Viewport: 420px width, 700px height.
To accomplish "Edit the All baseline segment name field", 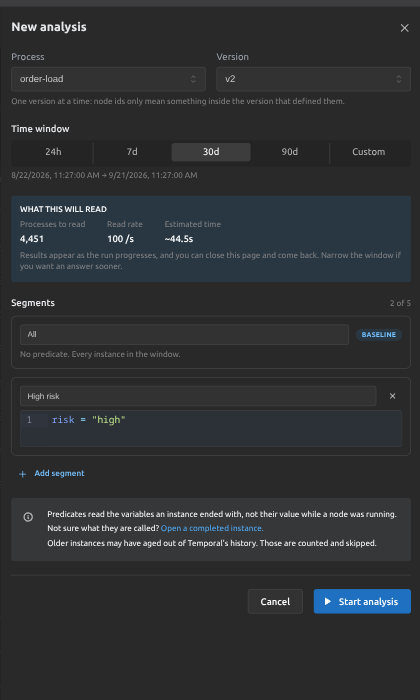I will coord(184,334).
